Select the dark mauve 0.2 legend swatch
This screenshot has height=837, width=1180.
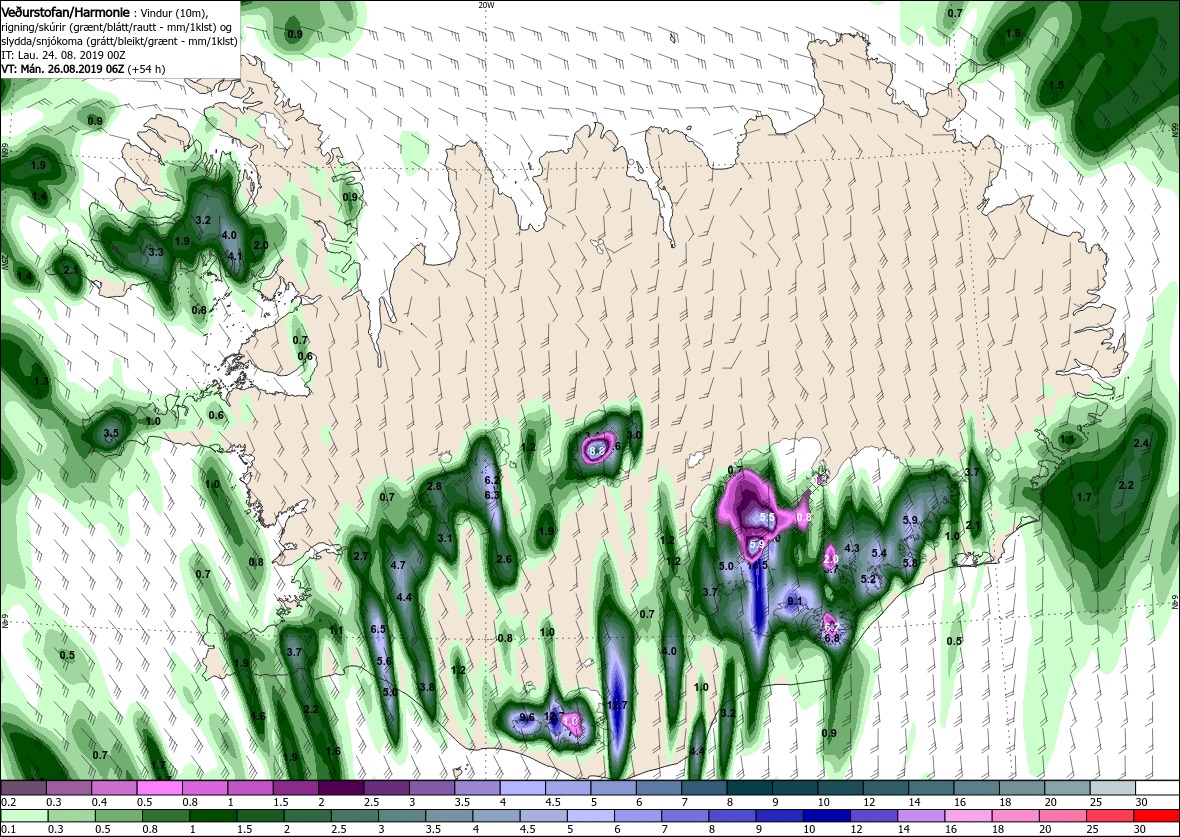[x=23, y=787]
